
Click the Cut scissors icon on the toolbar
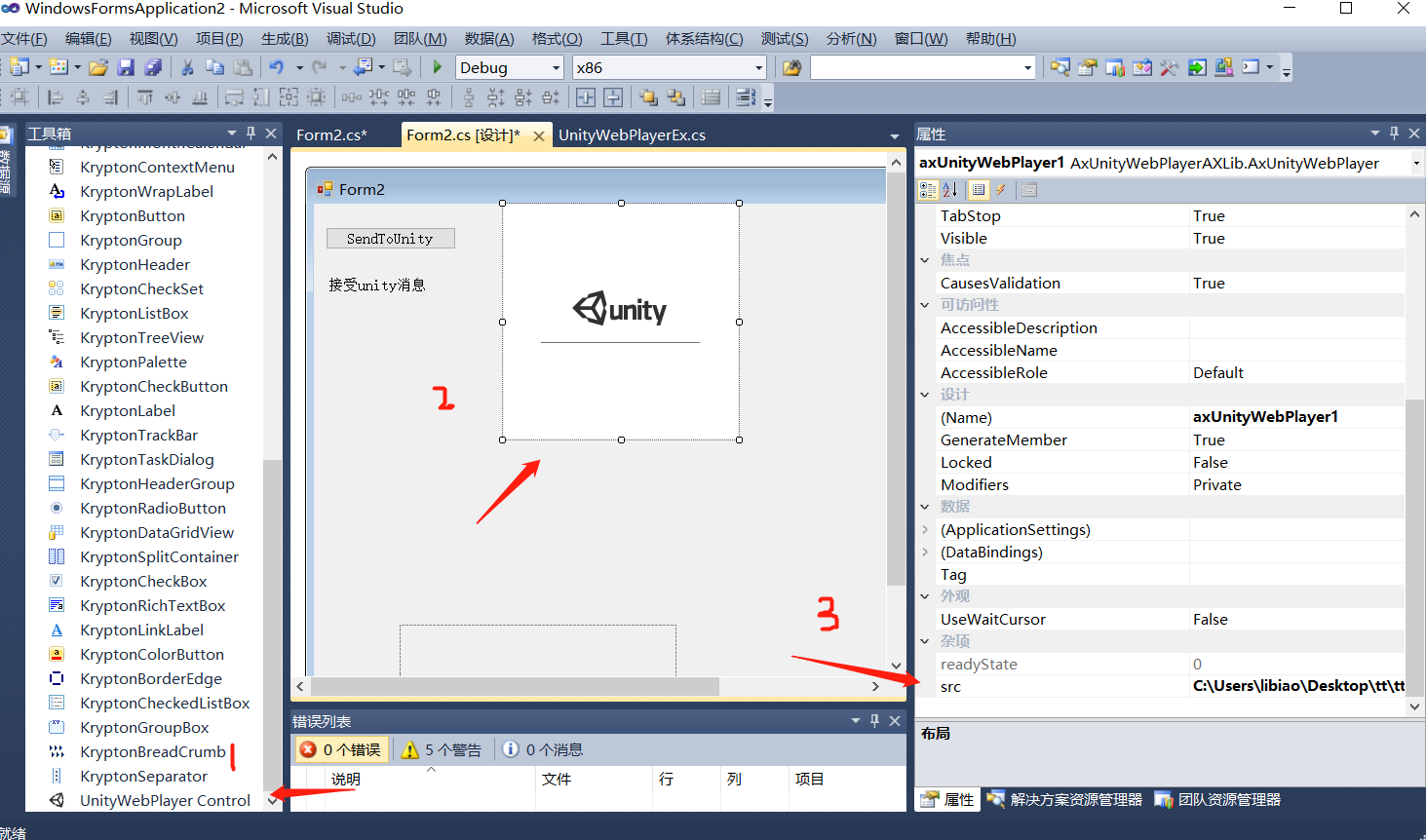[x=186, y=67]
